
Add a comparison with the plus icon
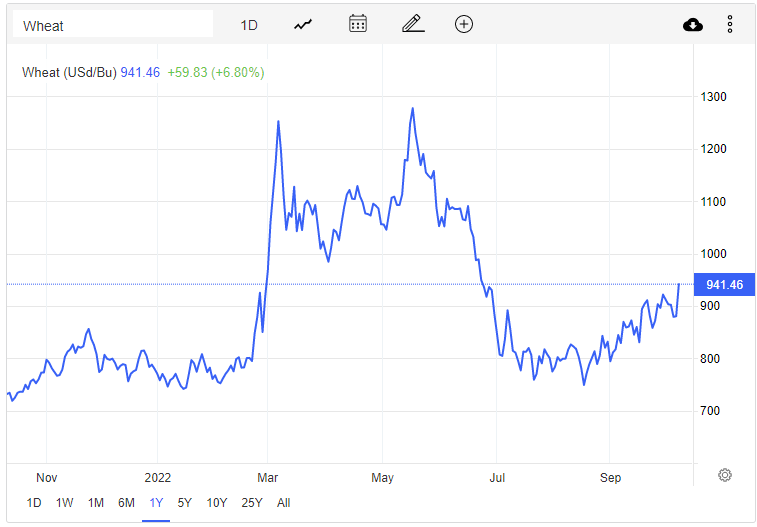464,24
